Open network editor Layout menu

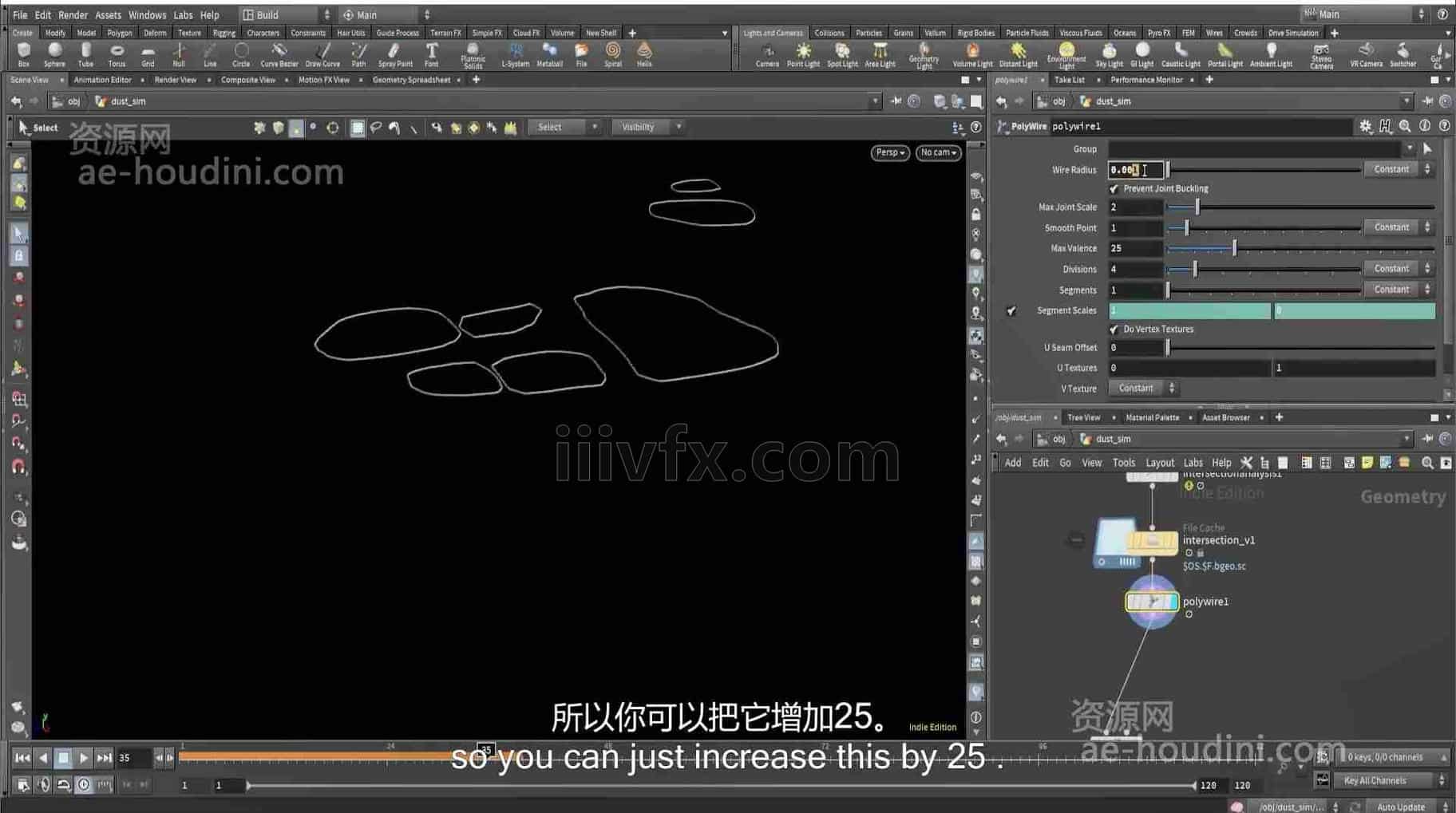[1160, 463]
